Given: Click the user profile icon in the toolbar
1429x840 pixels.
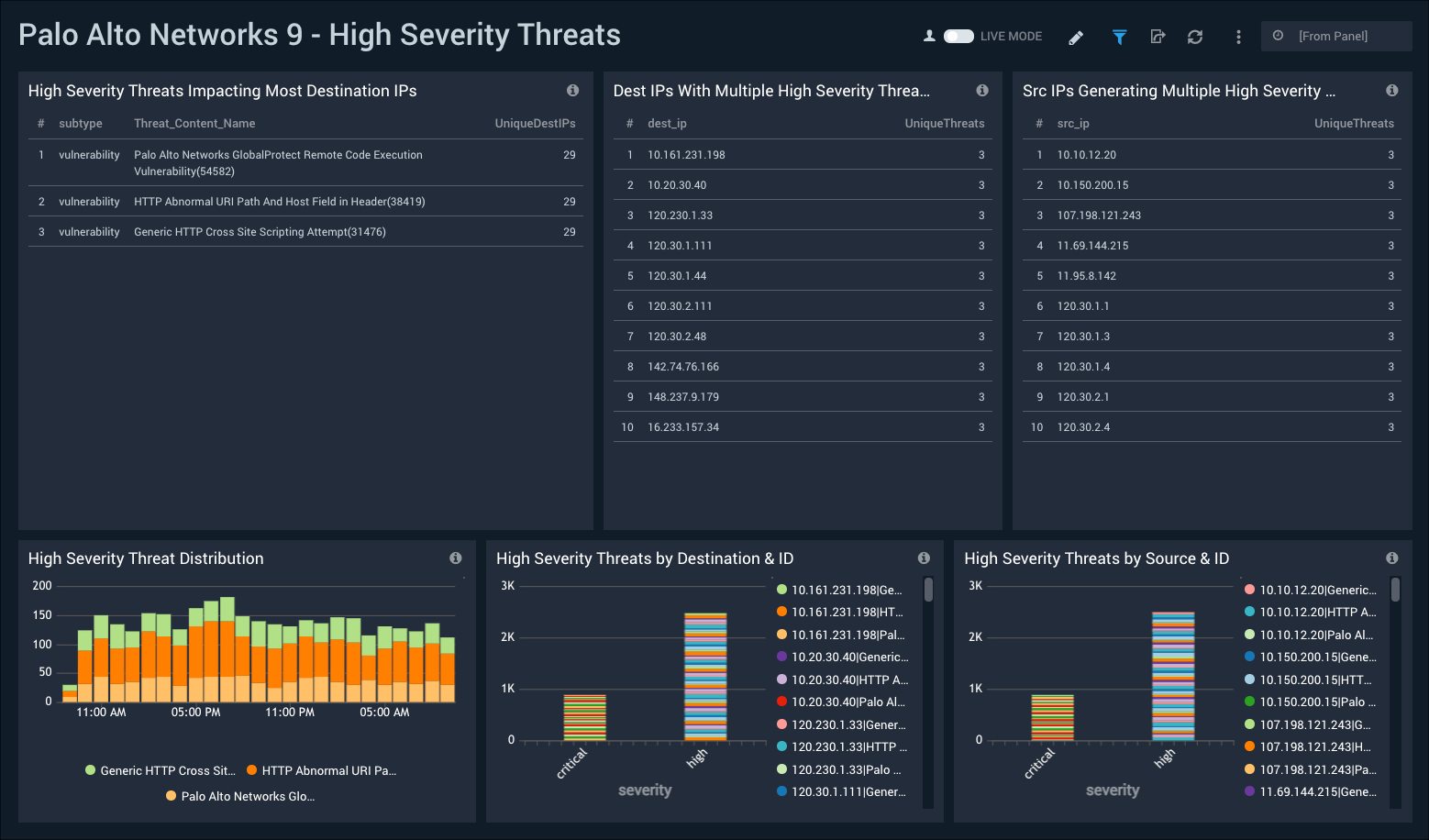Looking at the screenshot, I should (929, 36).
